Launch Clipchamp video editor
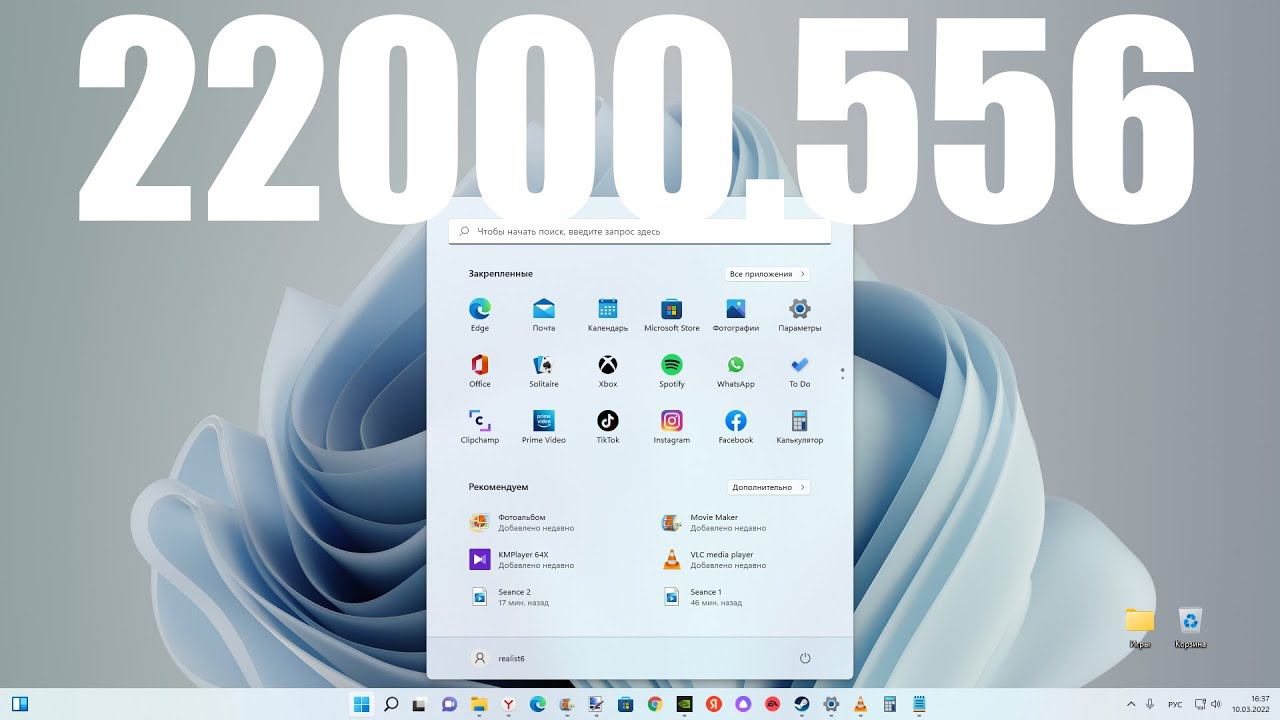1280x720 pixels. pos(480,426)
